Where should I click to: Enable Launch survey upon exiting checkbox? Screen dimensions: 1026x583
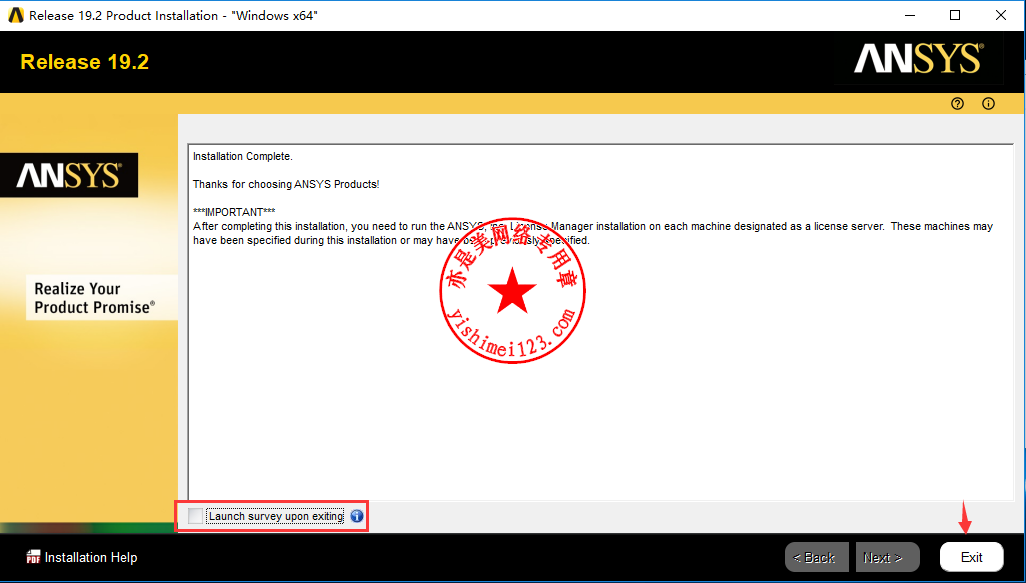pos(195,516)
